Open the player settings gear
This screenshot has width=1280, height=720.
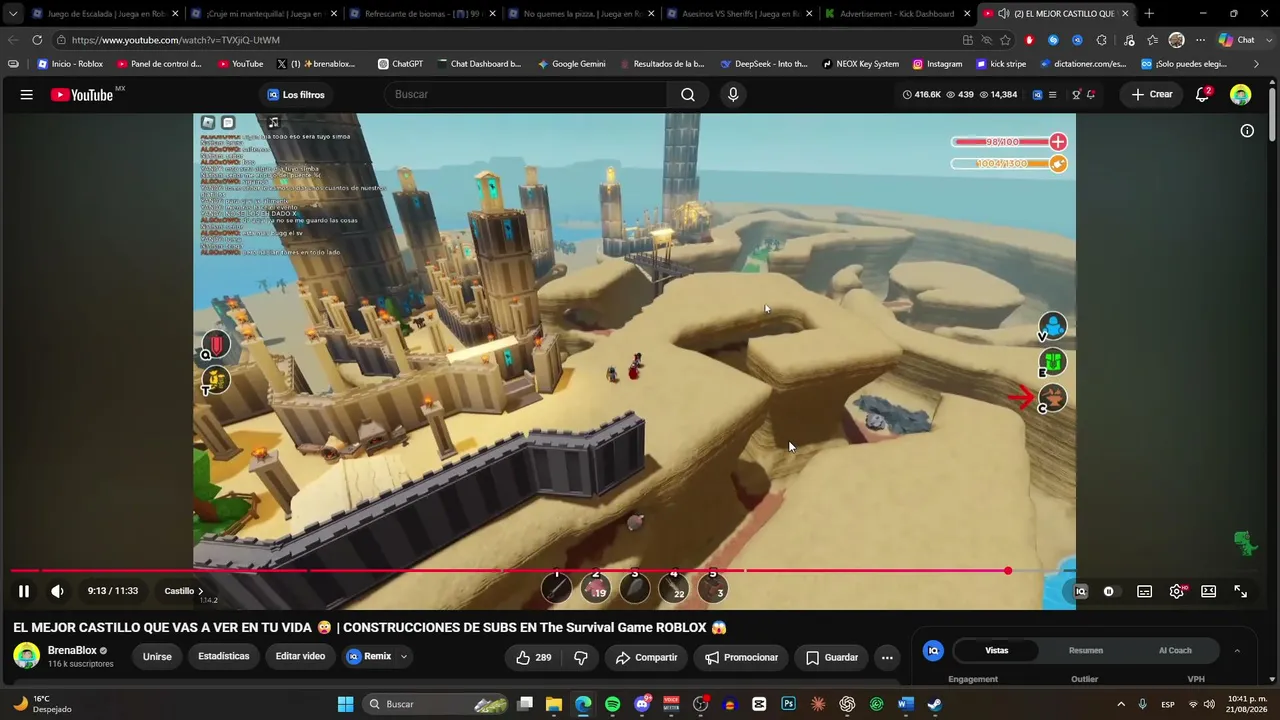(1177, 591)
